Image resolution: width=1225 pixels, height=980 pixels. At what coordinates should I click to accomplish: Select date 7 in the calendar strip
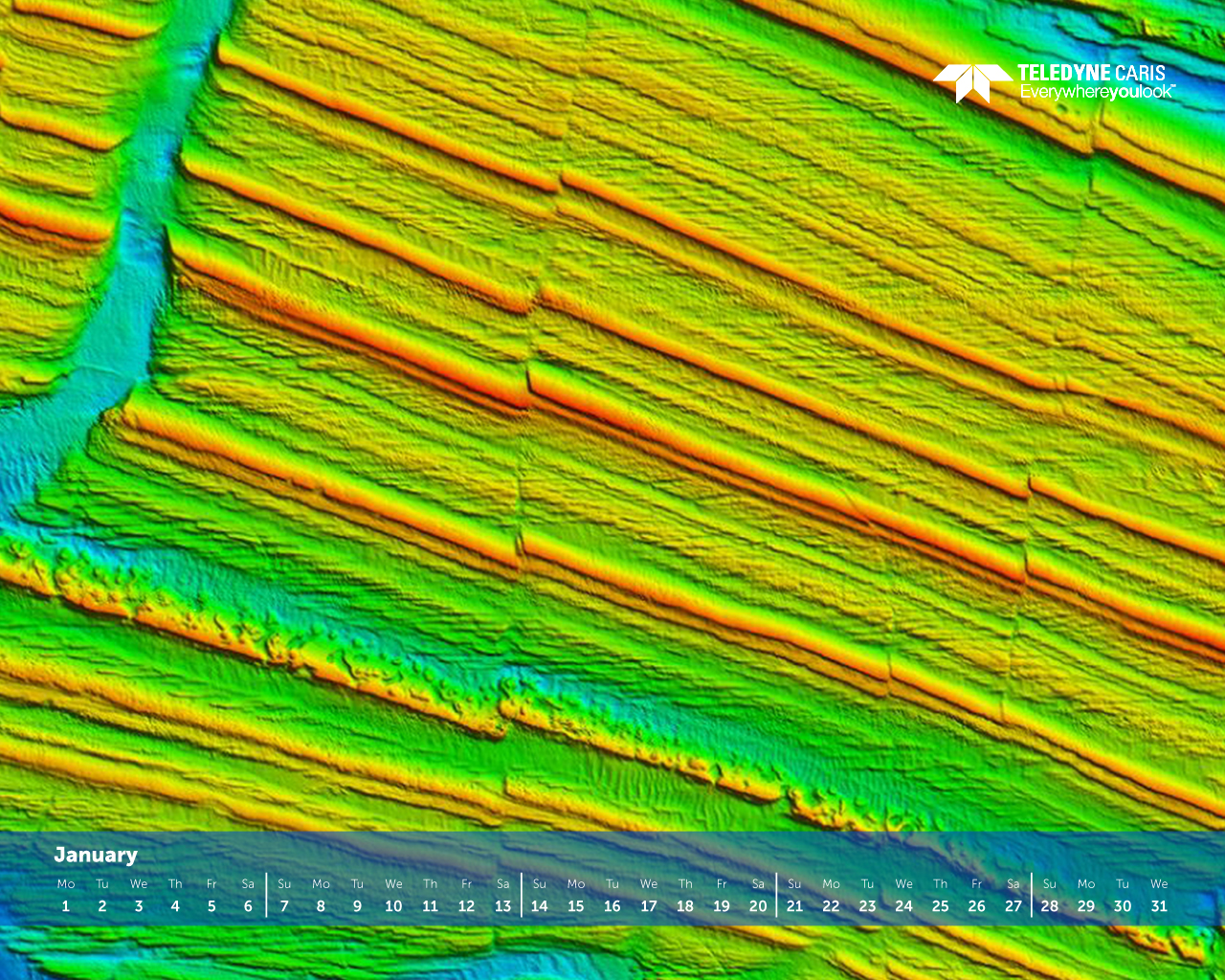click(284, 905)
